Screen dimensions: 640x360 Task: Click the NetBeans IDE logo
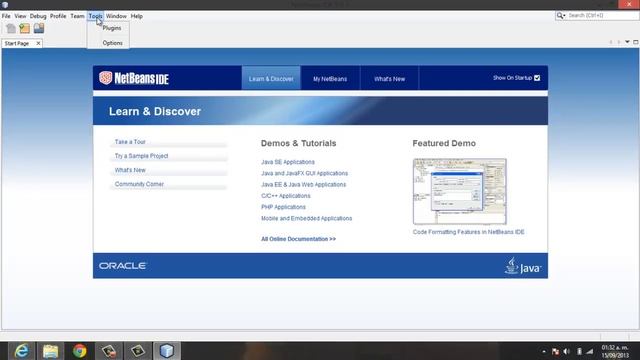[x=134, y=78]
